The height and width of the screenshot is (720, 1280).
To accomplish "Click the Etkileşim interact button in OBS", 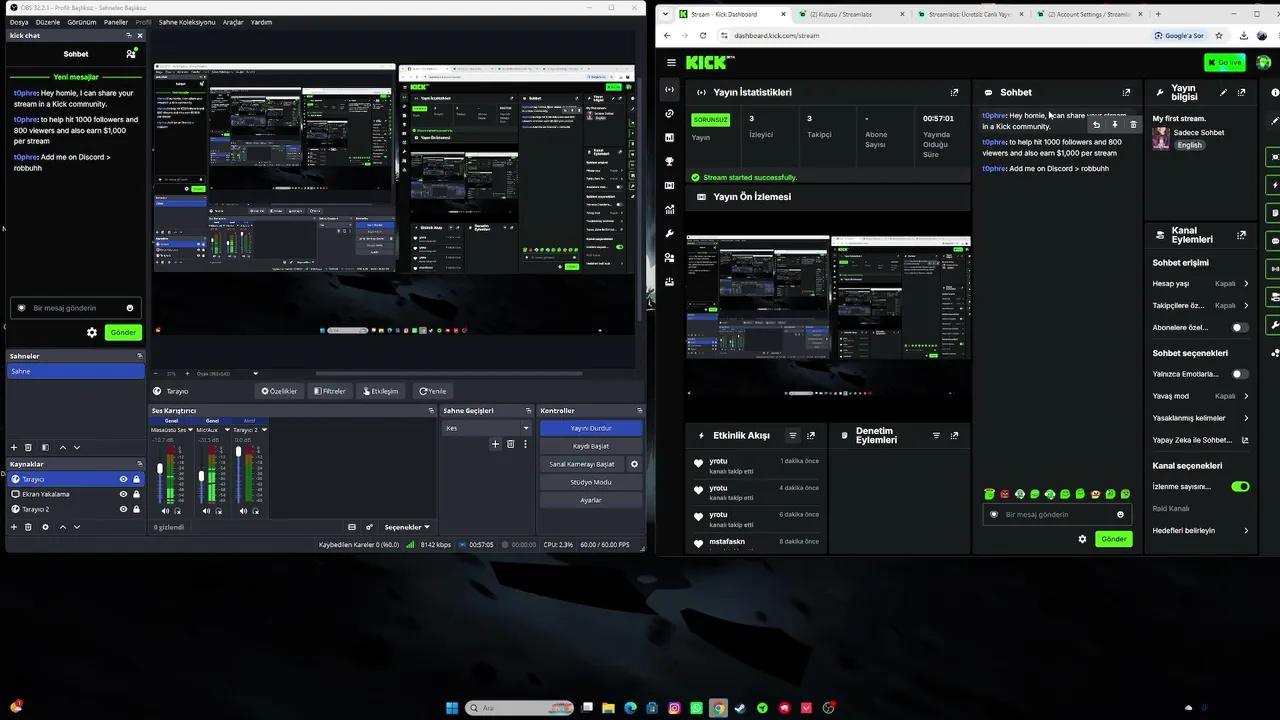I will coord(380,391).
